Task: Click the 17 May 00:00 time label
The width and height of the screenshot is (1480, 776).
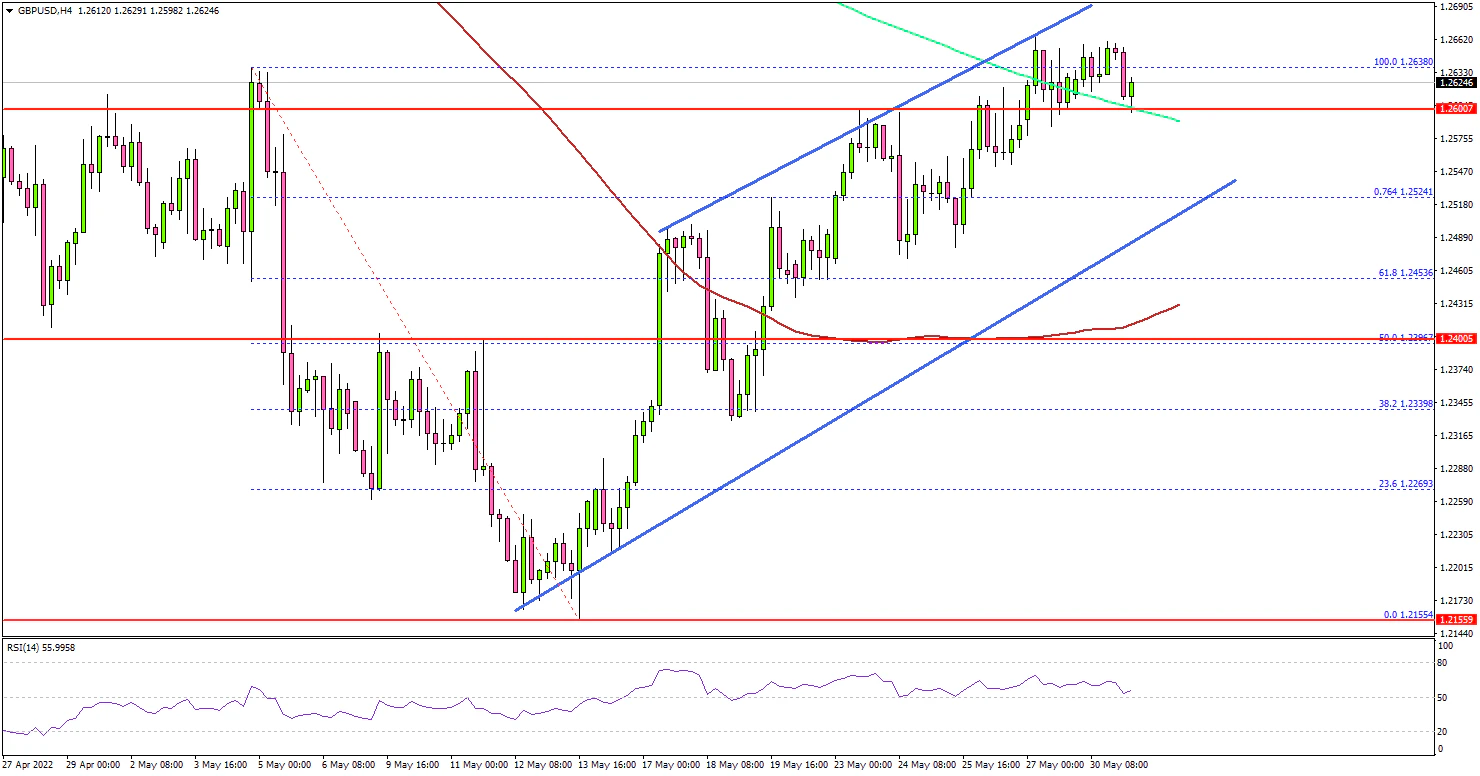Action: click(x=670, y=765)
